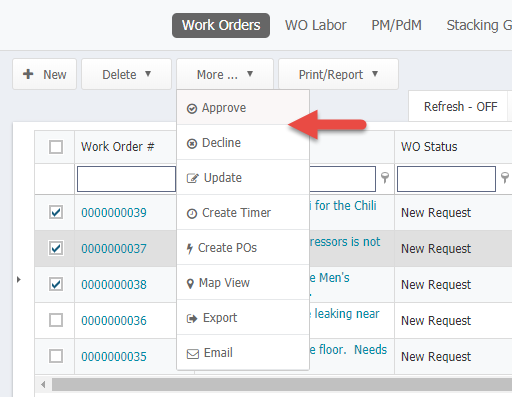Click New Request status for 0000000039
The image size is (512, 397).
point(436,213)
